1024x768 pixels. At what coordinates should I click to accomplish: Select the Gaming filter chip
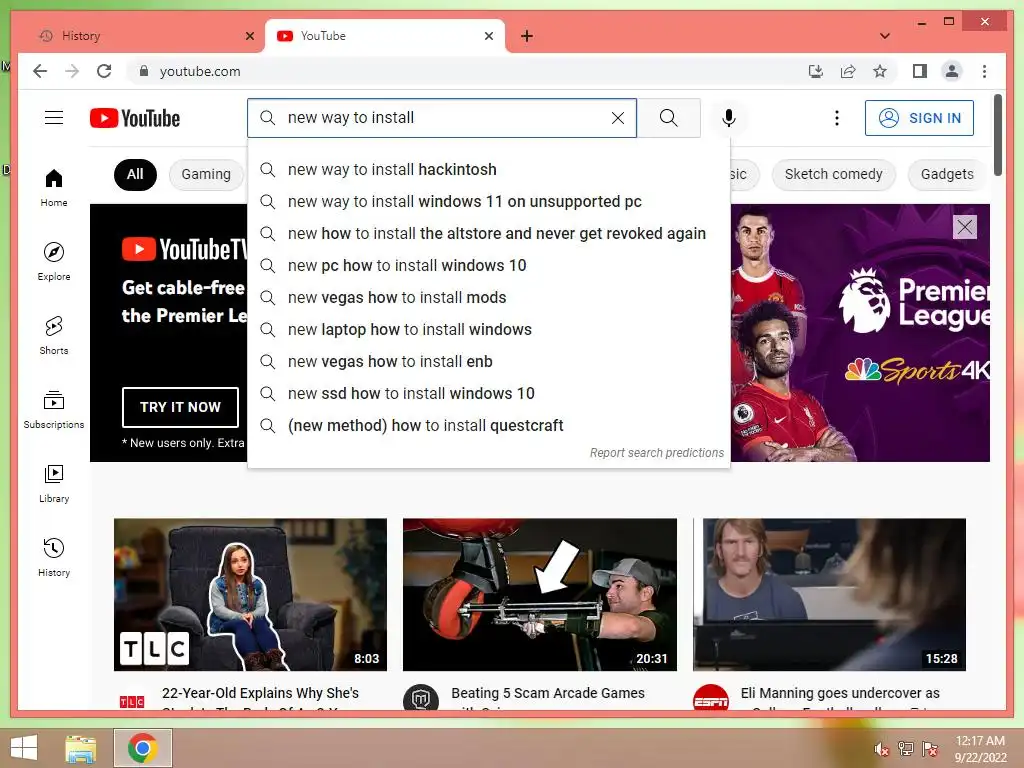pyautogui.click(x=206, y=174)
